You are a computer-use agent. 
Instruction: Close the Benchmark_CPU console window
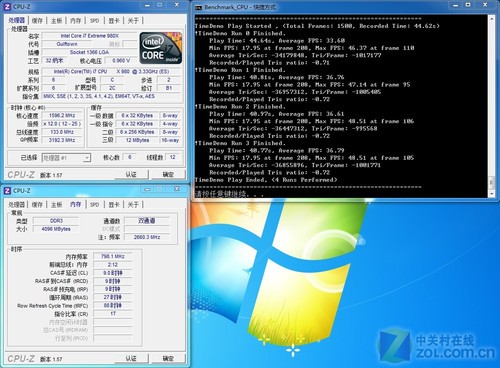(x=485, y=5)
